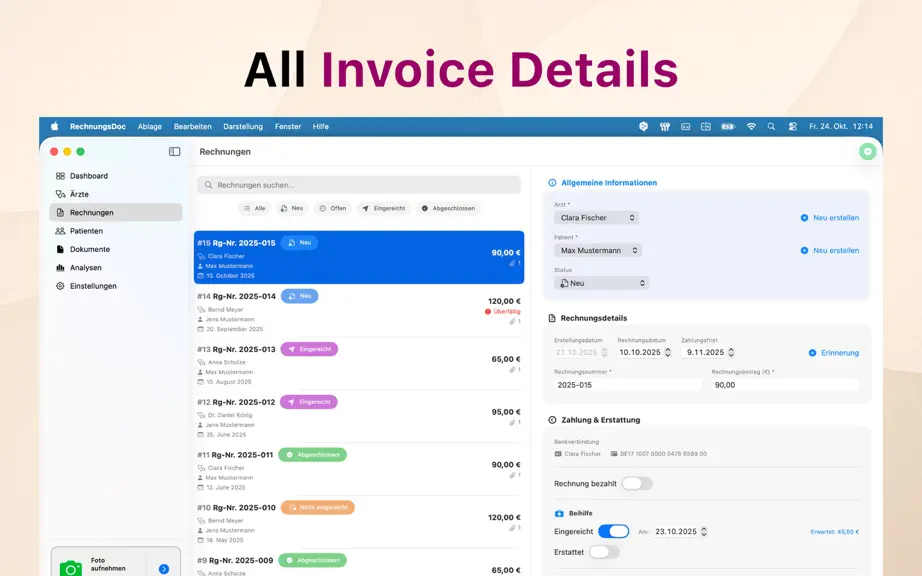Select invoice #13 Rg-Nr. 2025-013
Viewport: 922px width, 576px height.
coord(359,364)
